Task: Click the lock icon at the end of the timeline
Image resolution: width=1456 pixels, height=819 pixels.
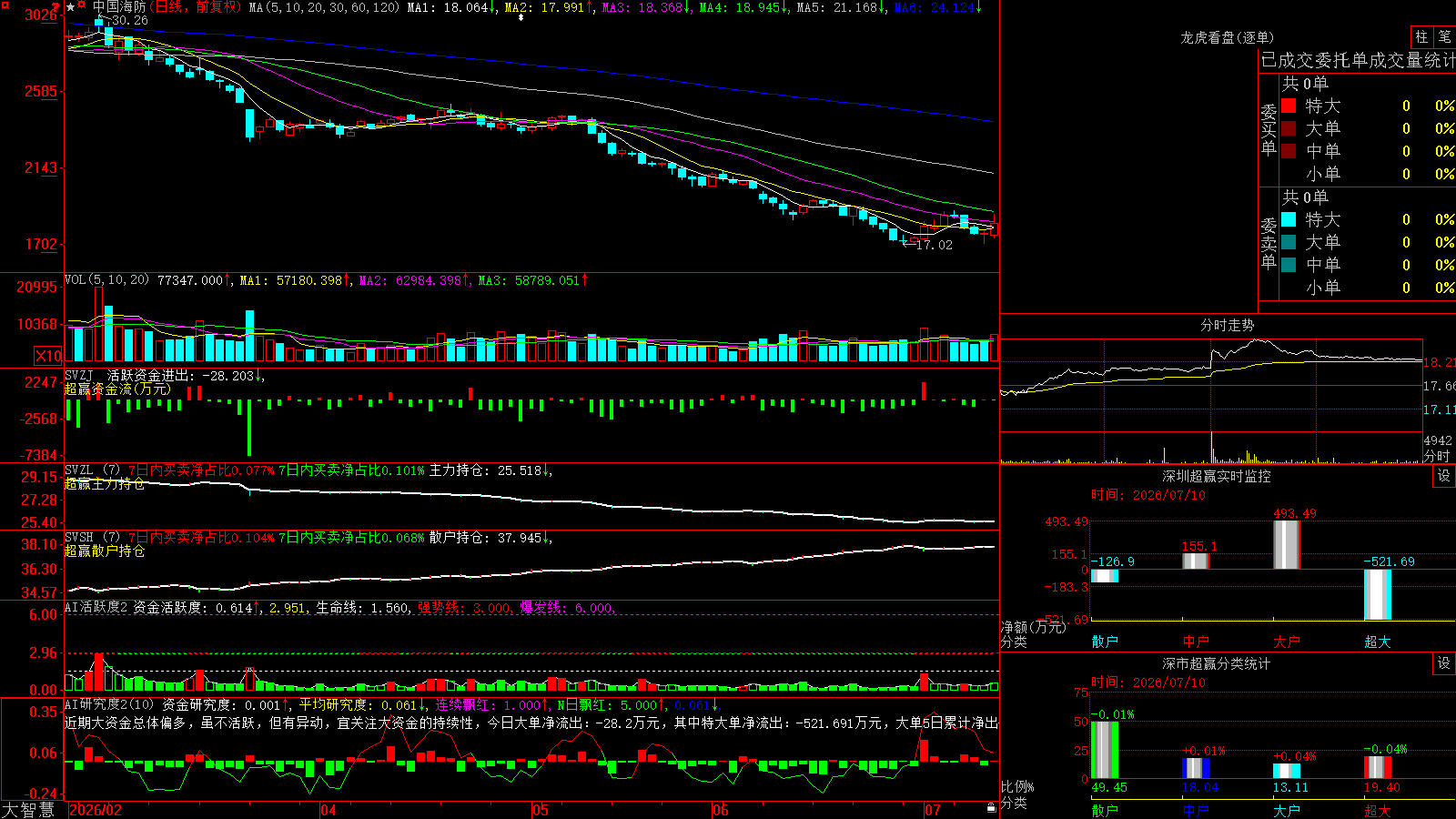Action: coord(991,807)
